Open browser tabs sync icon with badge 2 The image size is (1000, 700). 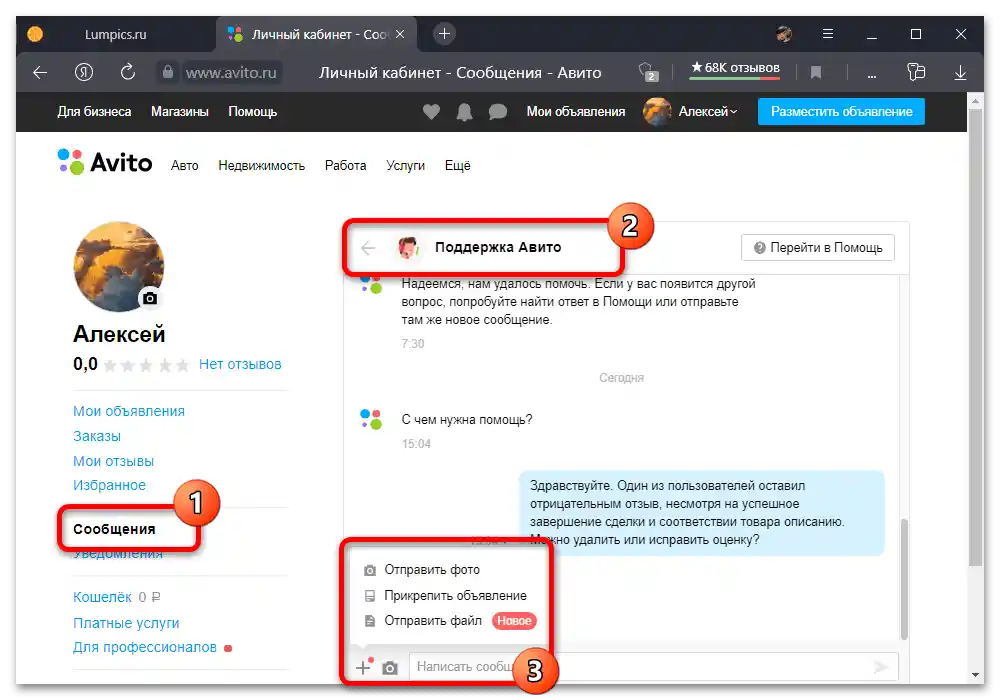tap(648, 72)
